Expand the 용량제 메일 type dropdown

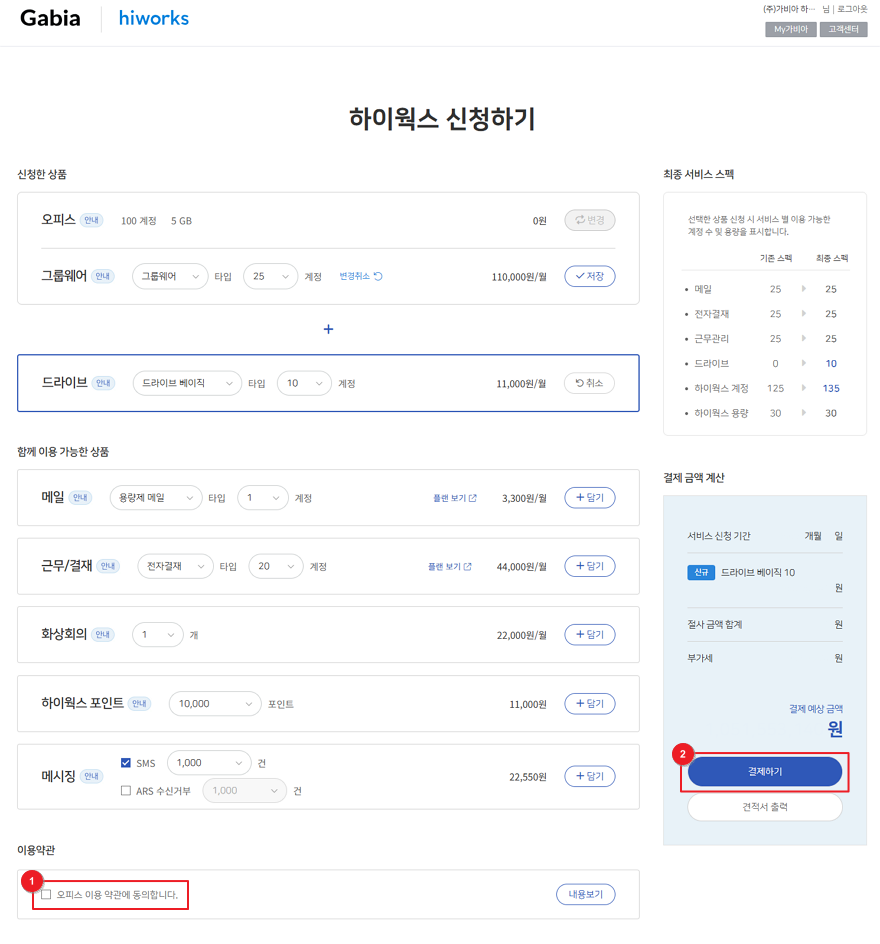pyautogui.click(x=156, y=497)
